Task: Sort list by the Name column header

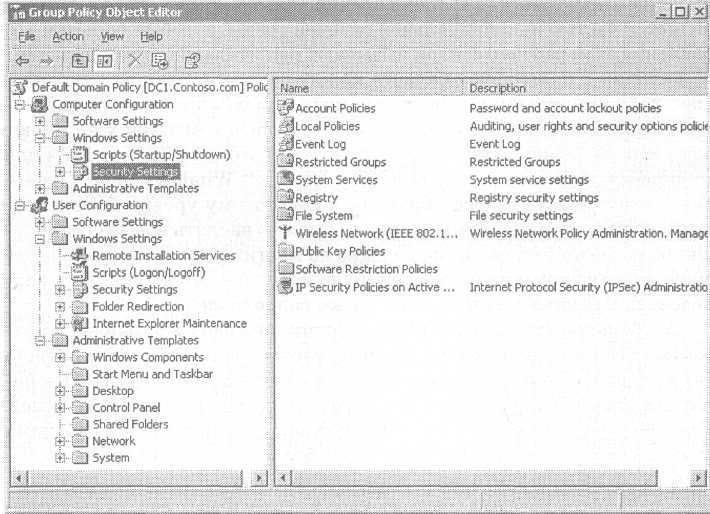Action: pyautogui.click(x=370, y=88)
